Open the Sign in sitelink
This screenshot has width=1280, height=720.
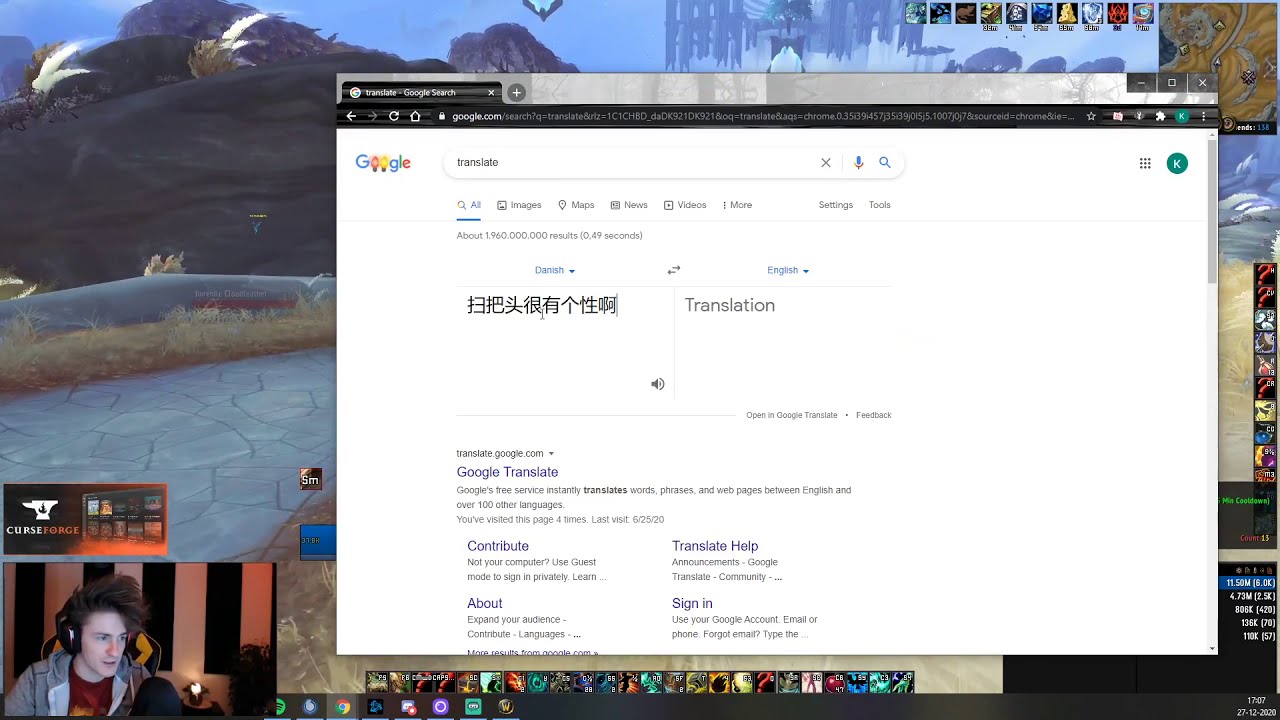[x=692, y=603]
